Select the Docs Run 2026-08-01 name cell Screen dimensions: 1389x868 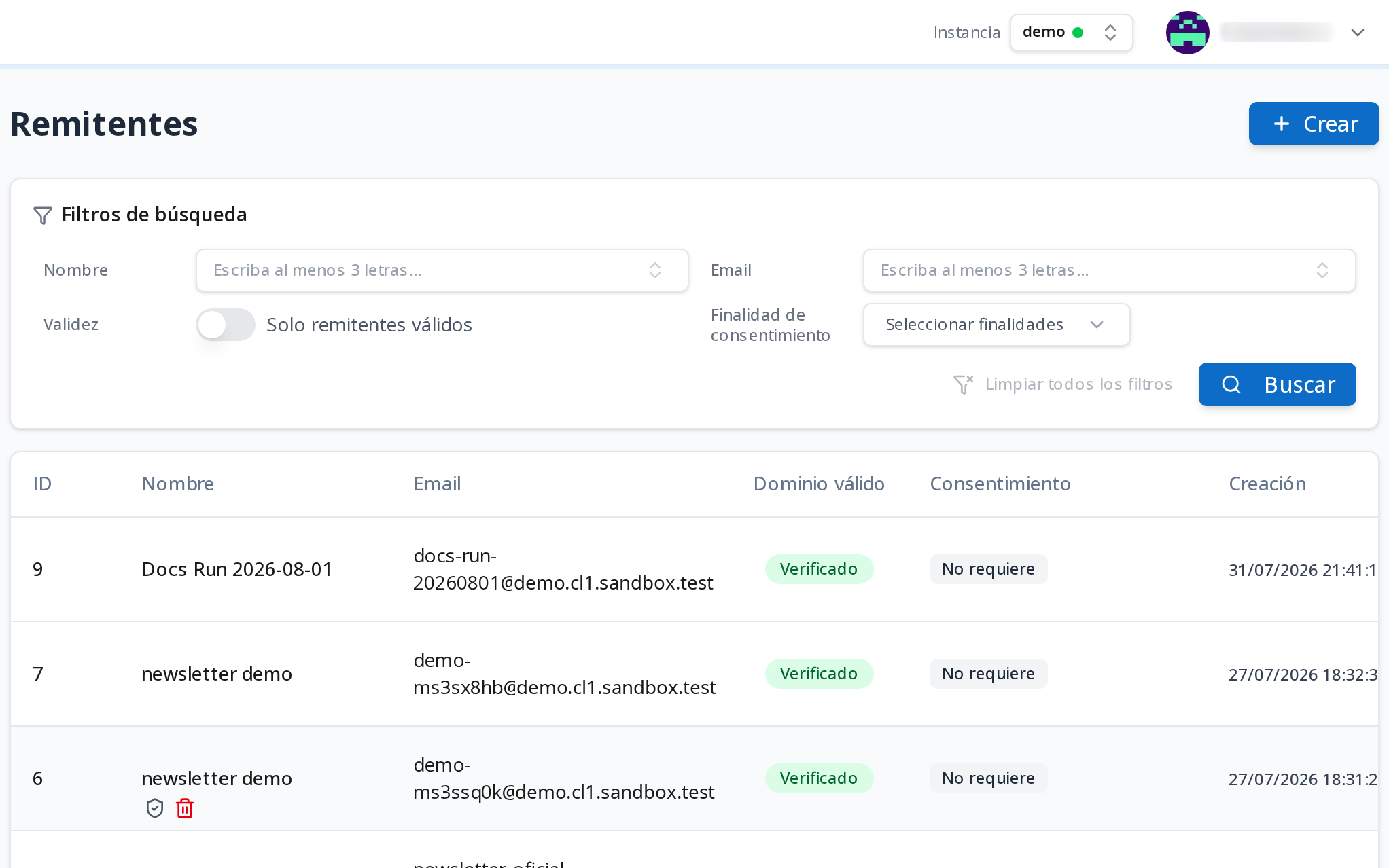click(237, 569)
